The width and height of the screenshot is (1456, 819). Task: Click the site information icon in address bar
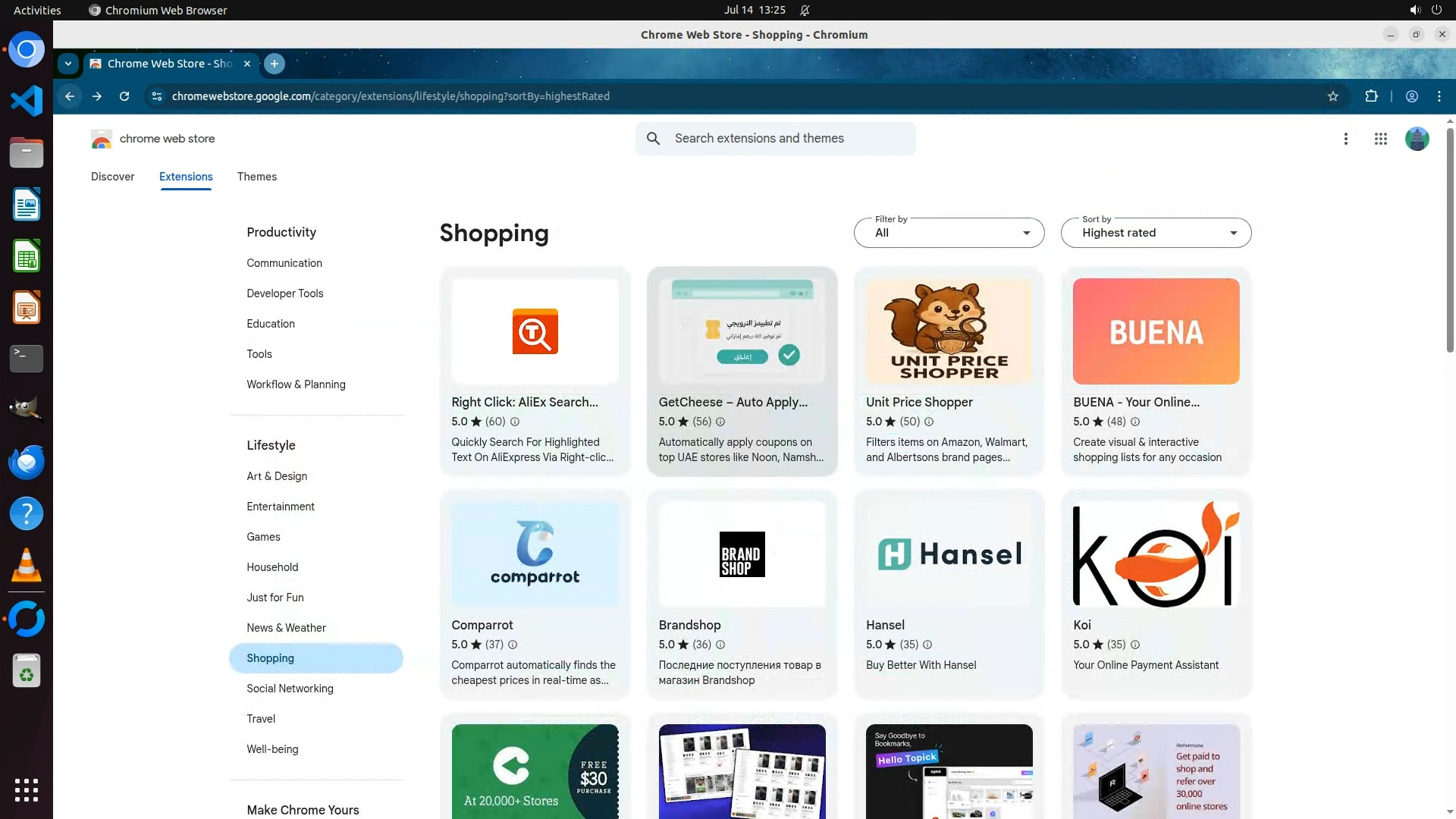(156, 96)
